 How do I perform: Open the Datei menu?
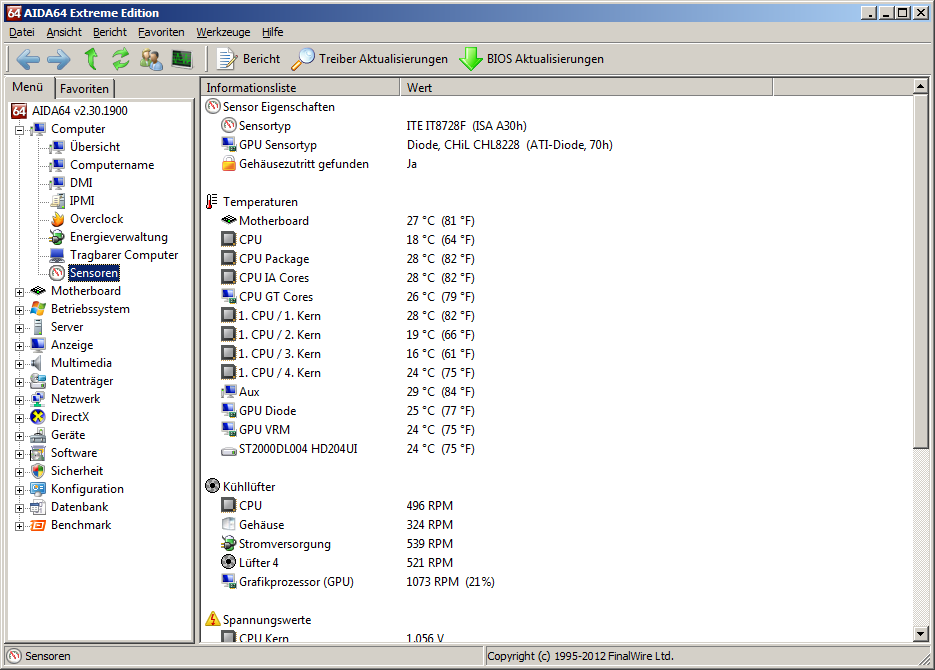click(x=21, y=32)
